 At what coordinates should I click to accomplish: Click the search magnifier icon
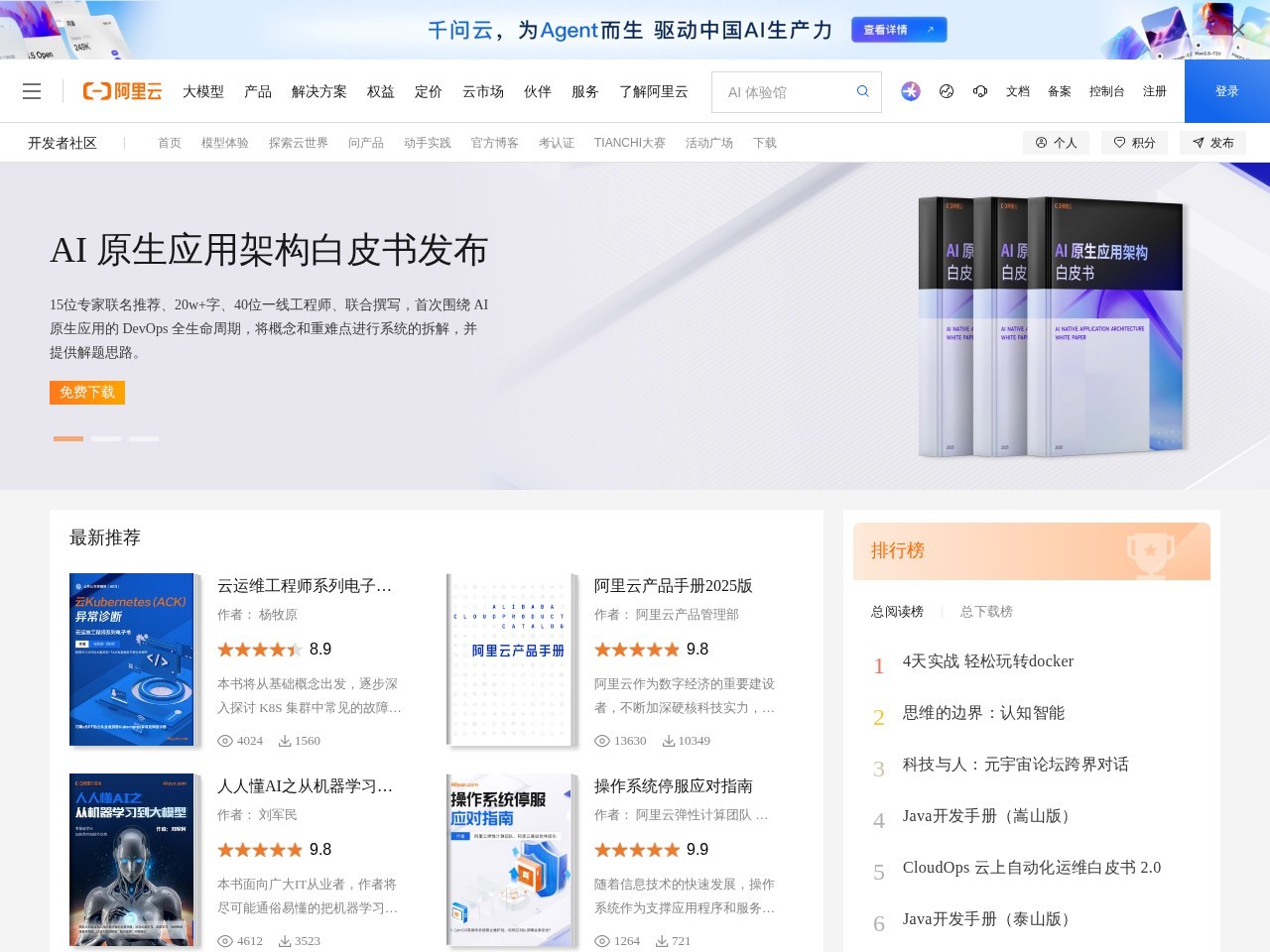tap(862, 91)
